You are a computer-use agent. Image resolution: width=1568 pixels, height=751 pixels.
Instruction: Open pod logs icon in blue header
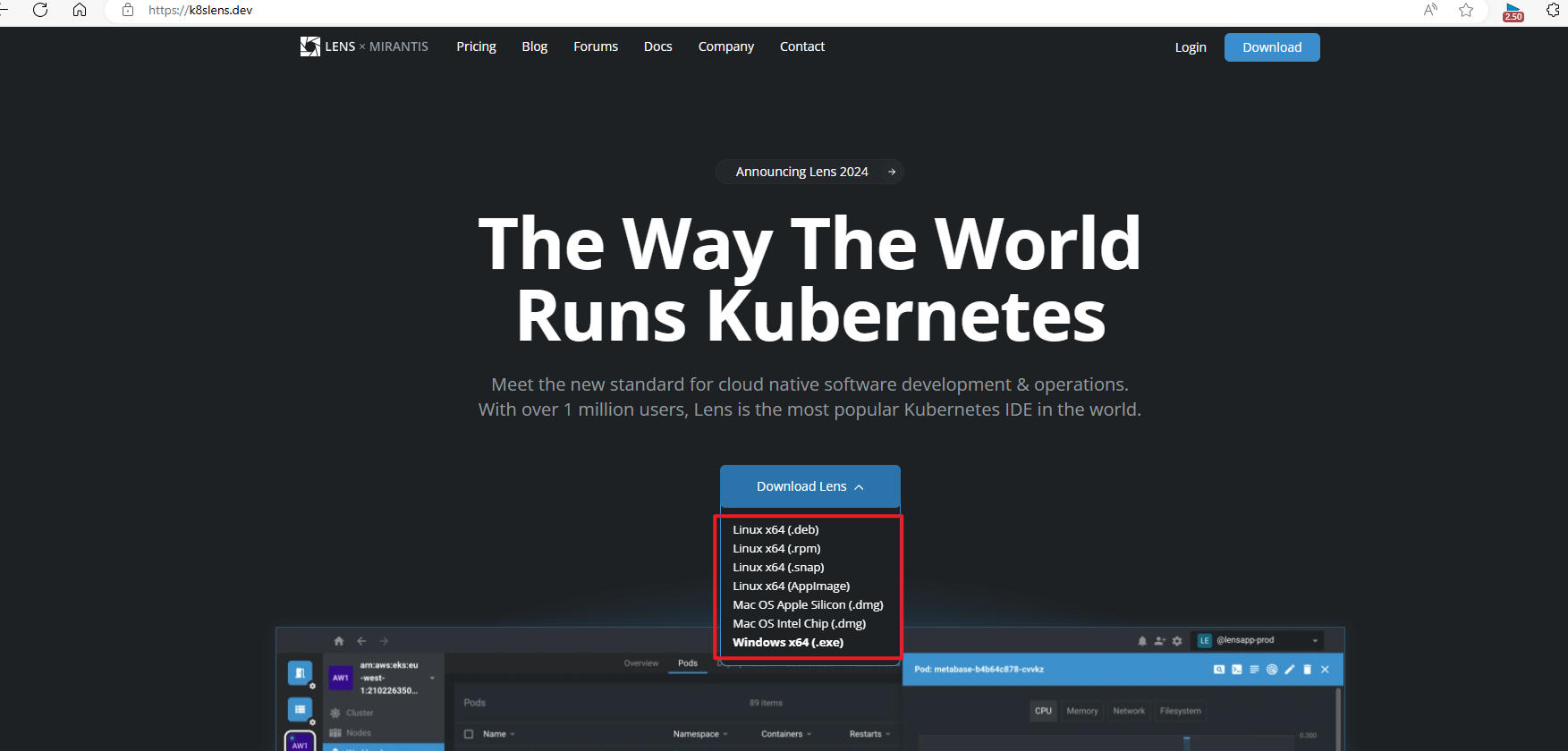point(1254,670)
